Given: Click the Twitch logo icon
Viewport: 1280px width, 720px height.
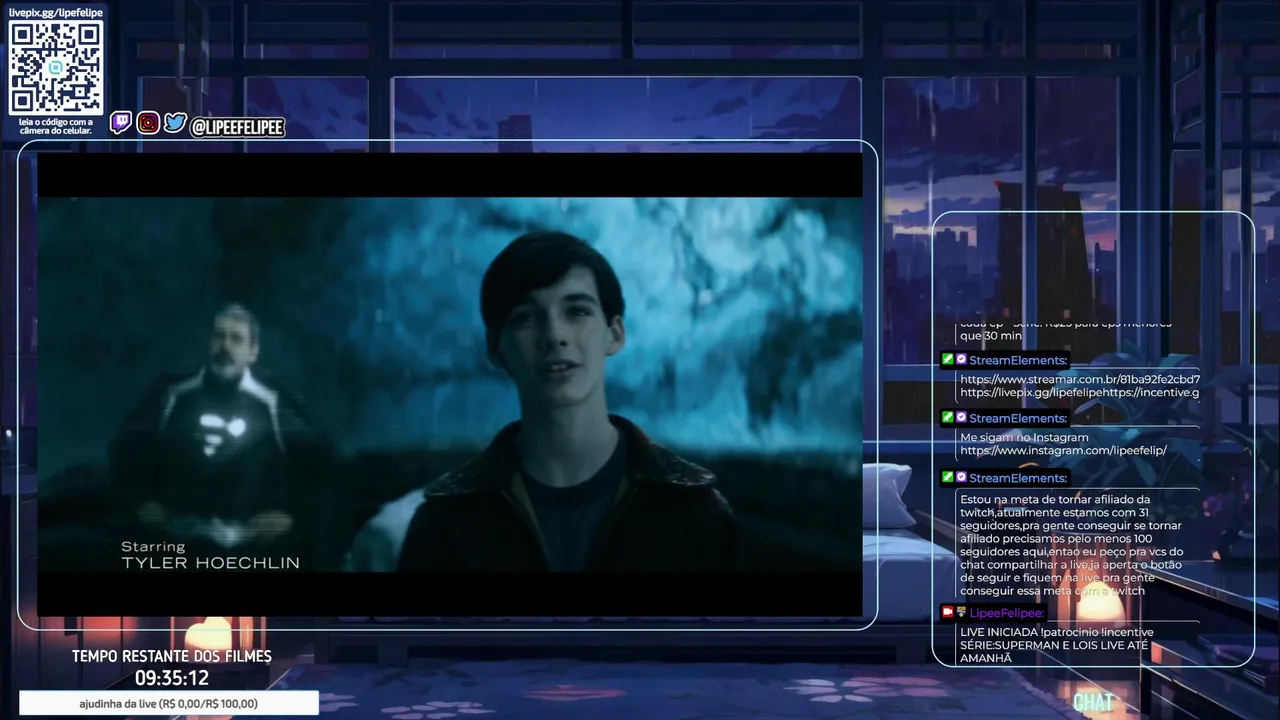Looking at the screenshot, I should (x=120, y=123).
